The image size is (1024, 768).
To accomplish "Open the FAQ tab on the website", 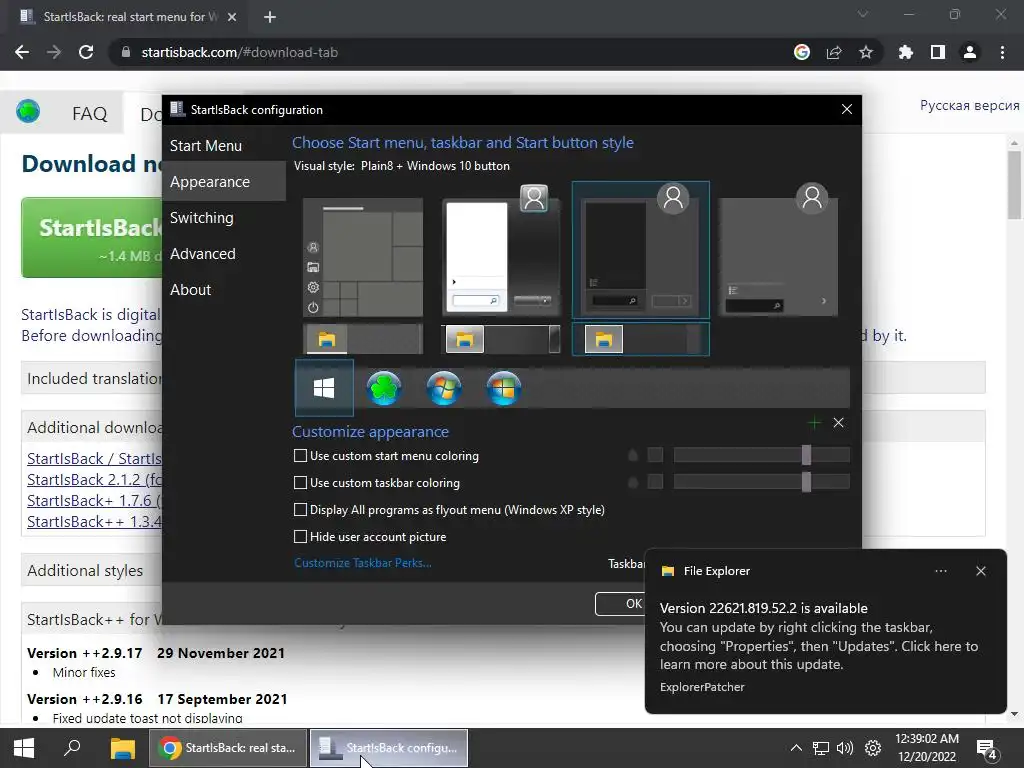I will (89, 114).
